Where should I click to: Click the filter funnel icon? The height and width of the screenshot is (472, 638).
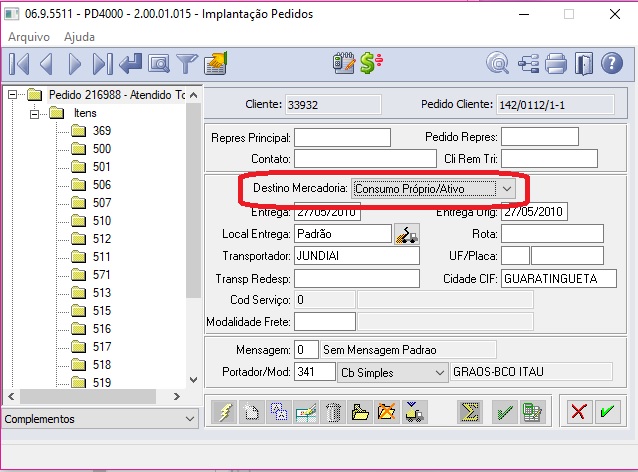coord(187,64)
